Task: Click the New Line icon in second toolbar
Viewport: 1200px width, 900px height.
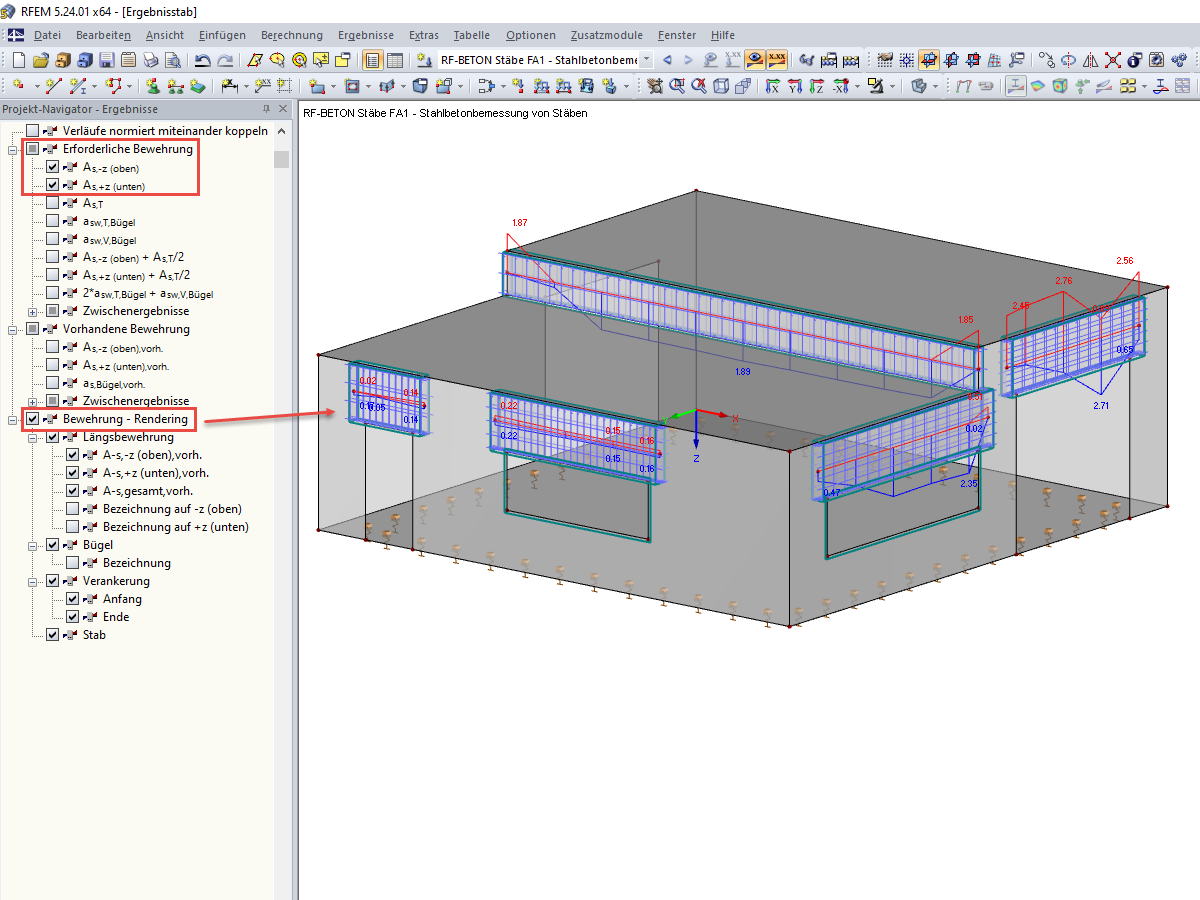Action: 54,86
